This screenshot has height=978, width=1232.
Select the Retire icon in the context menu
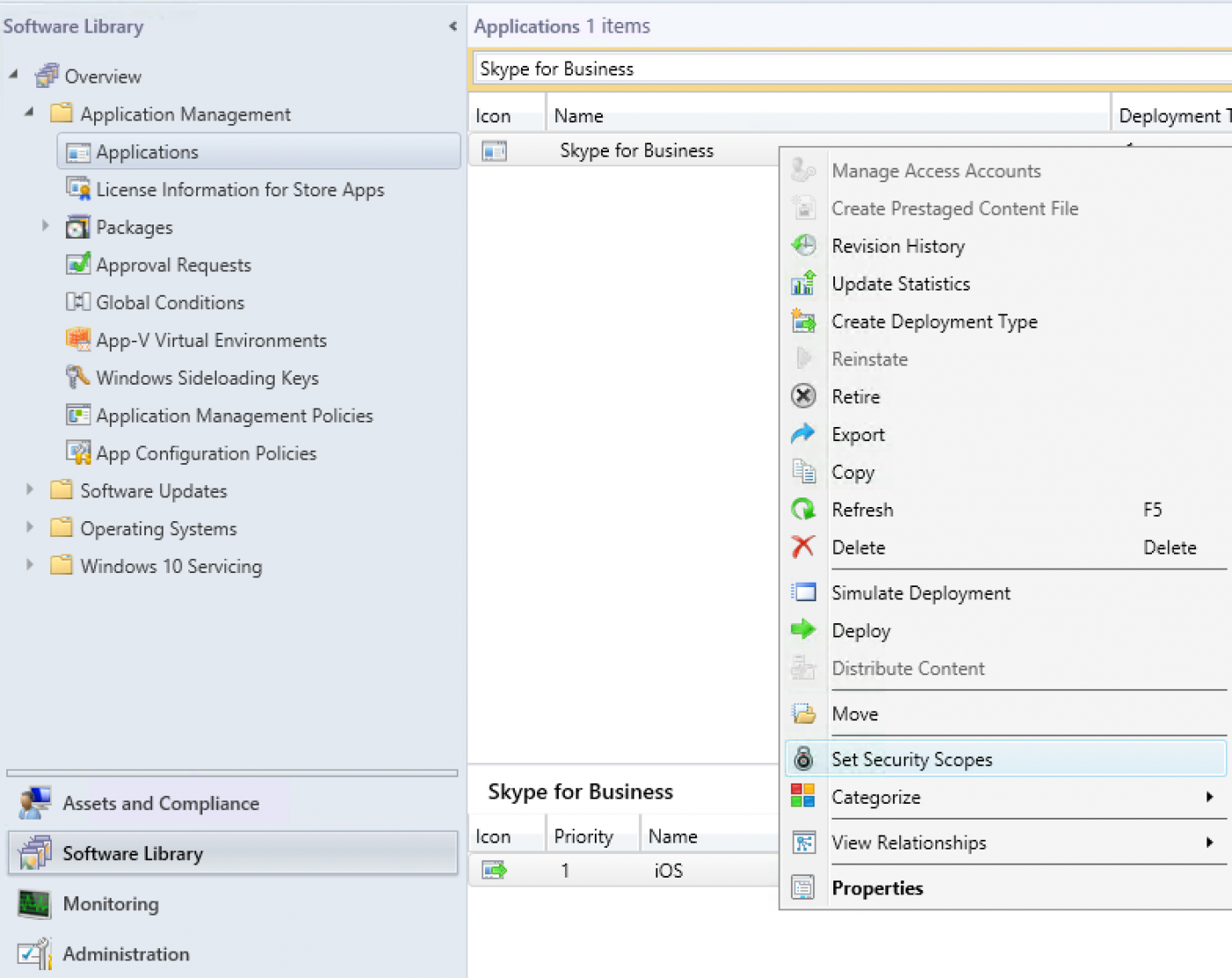pos(803,396)
